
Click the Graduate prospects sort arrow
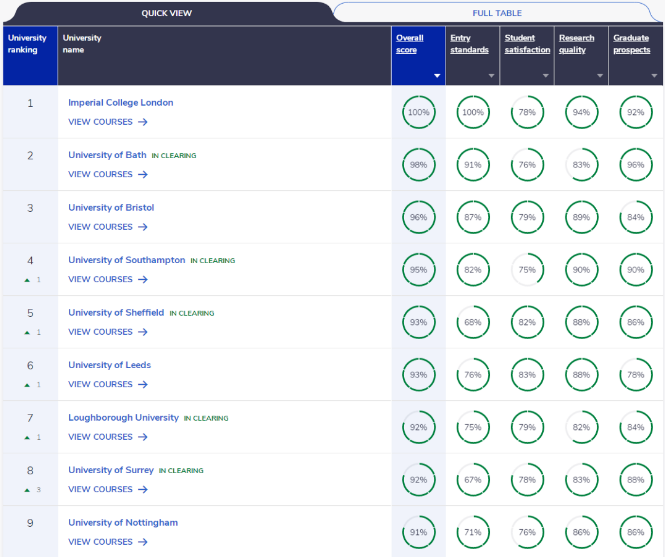pos(654,76)
